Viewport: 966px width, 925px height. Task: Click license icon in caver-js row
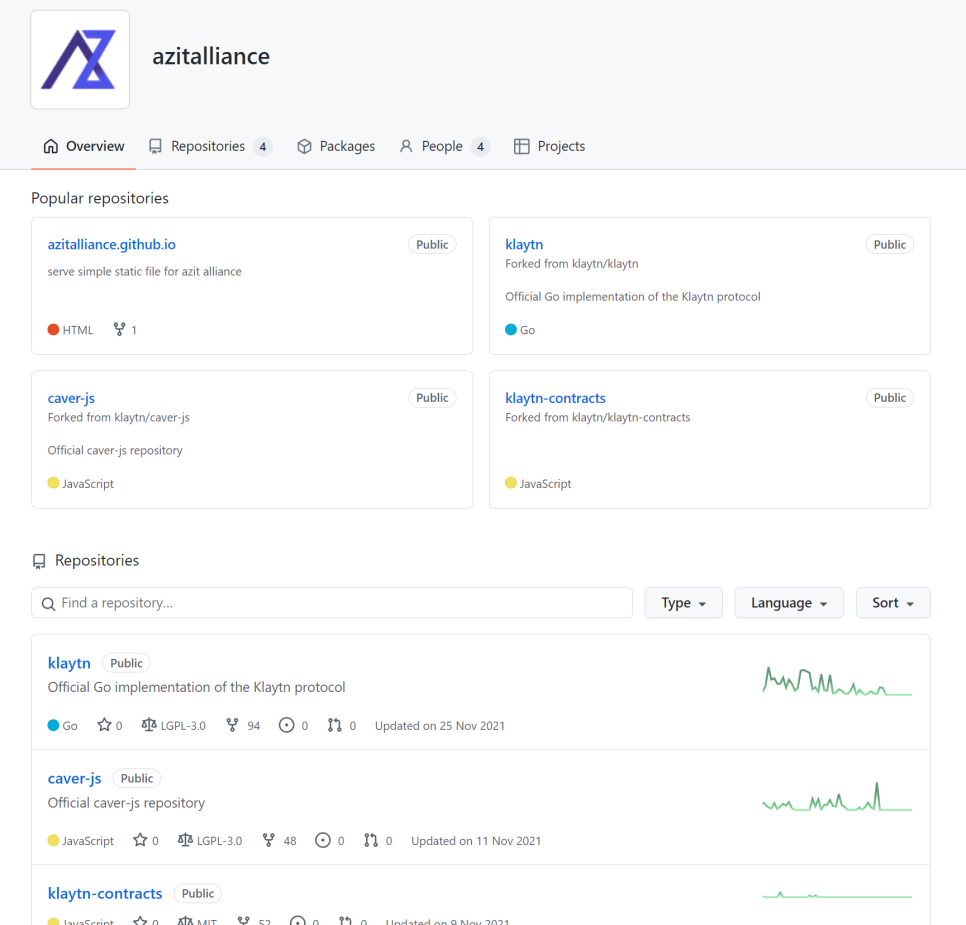185,841
